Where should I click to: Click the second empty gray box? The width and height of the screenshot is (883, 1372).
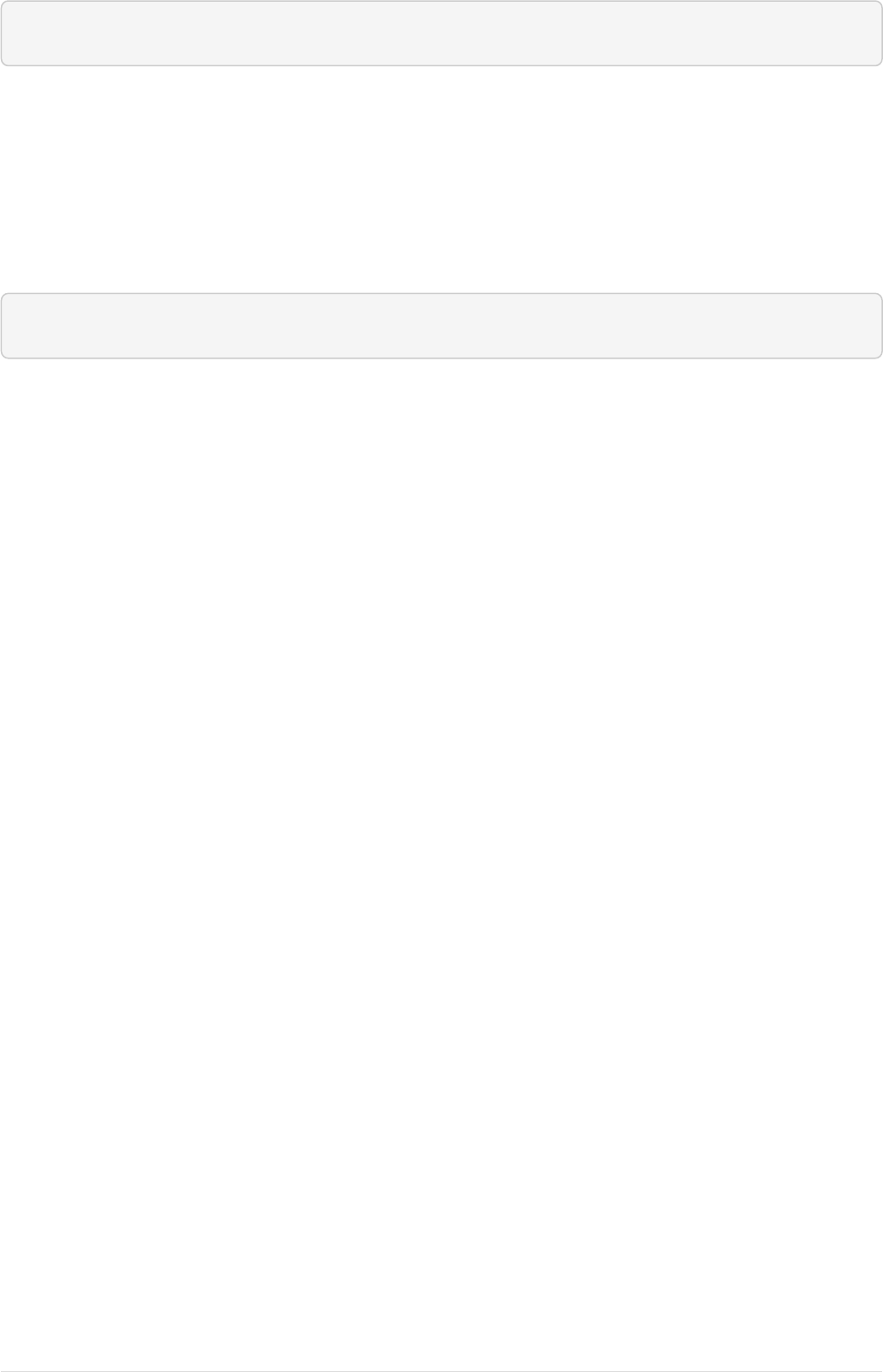(441, 326)
